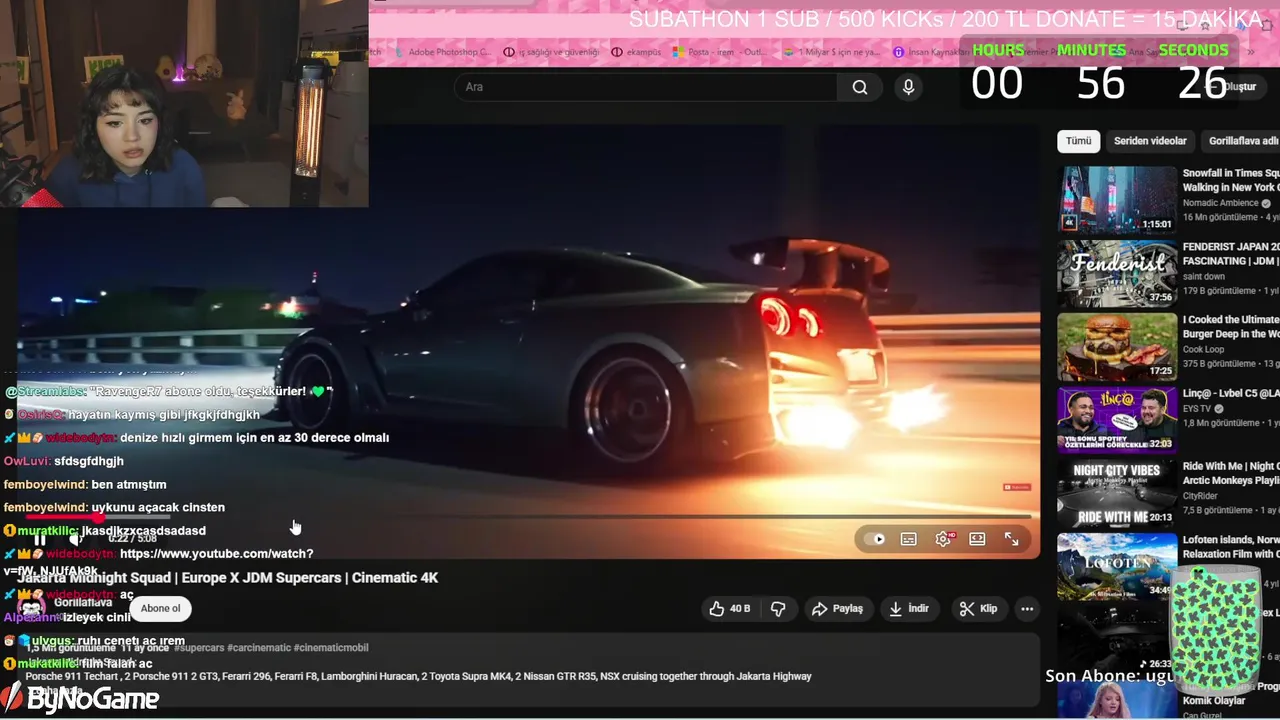This screenshot has width=1280, height=720.
Task: Visit the CityRider channel
Action: pos(1202,495)
